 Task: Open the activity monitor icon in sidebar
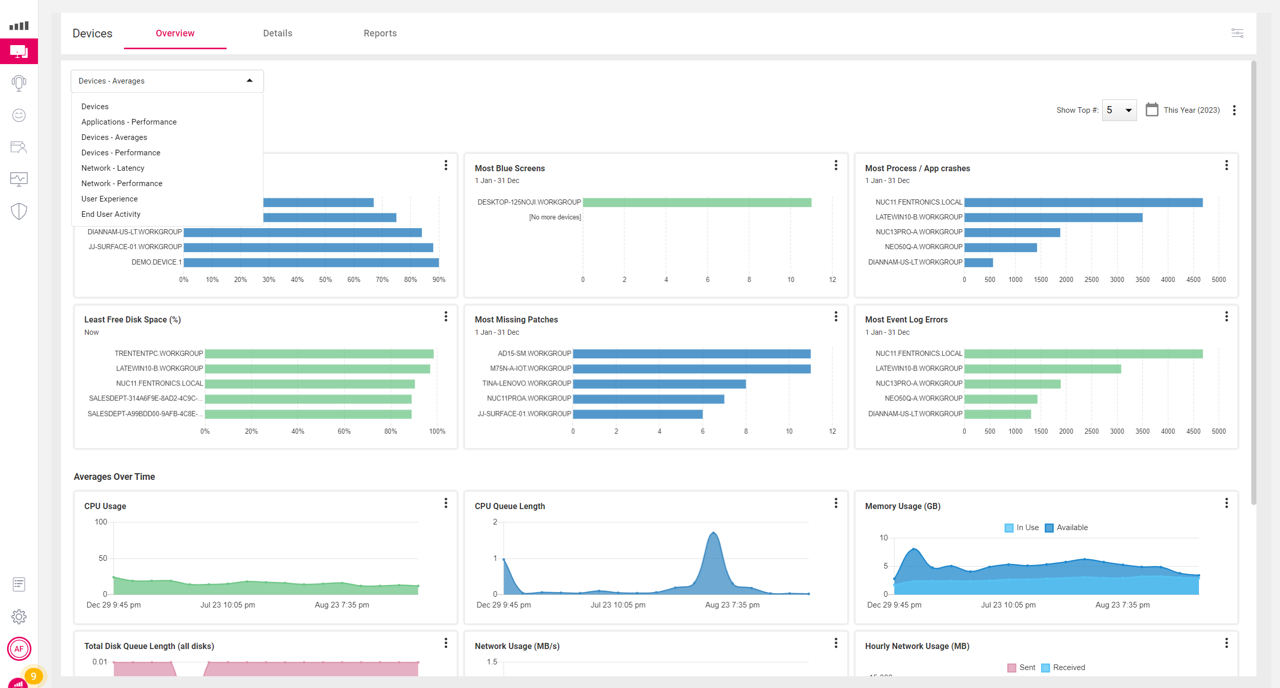point(18,179)
